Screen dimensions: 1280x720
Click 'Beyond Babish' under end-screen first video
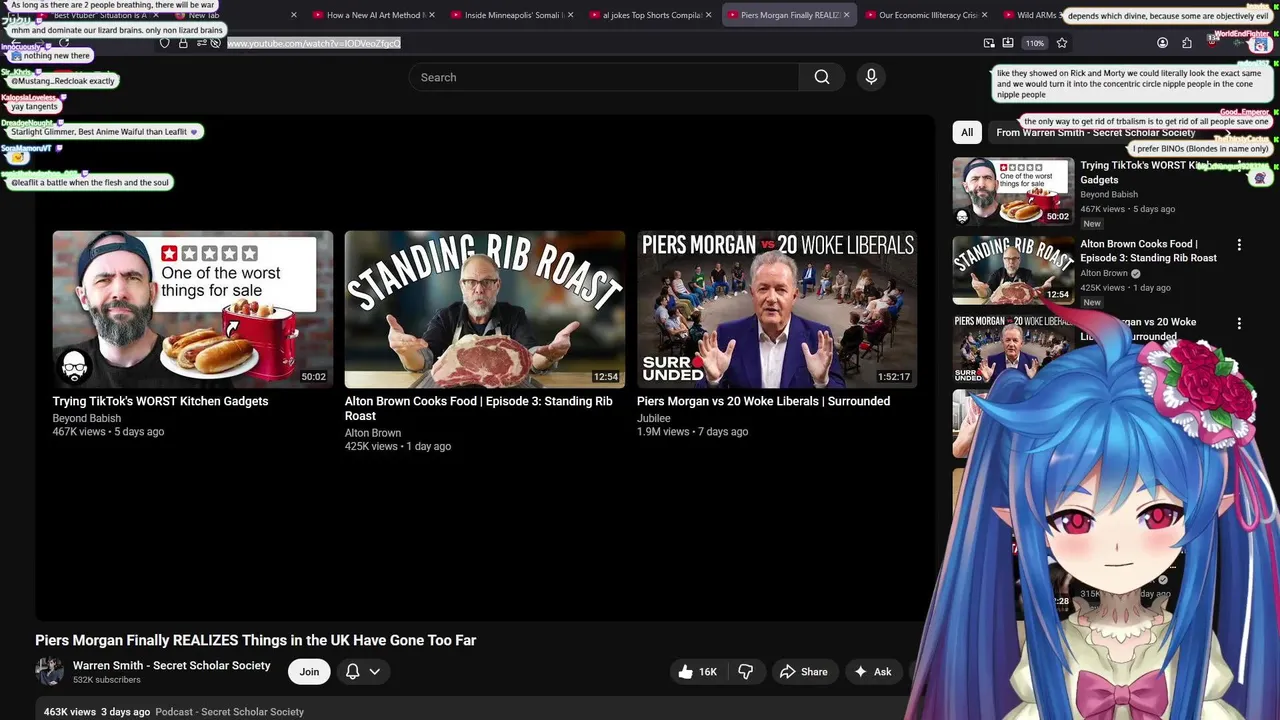pyautogui.click(x=87, y=418)
